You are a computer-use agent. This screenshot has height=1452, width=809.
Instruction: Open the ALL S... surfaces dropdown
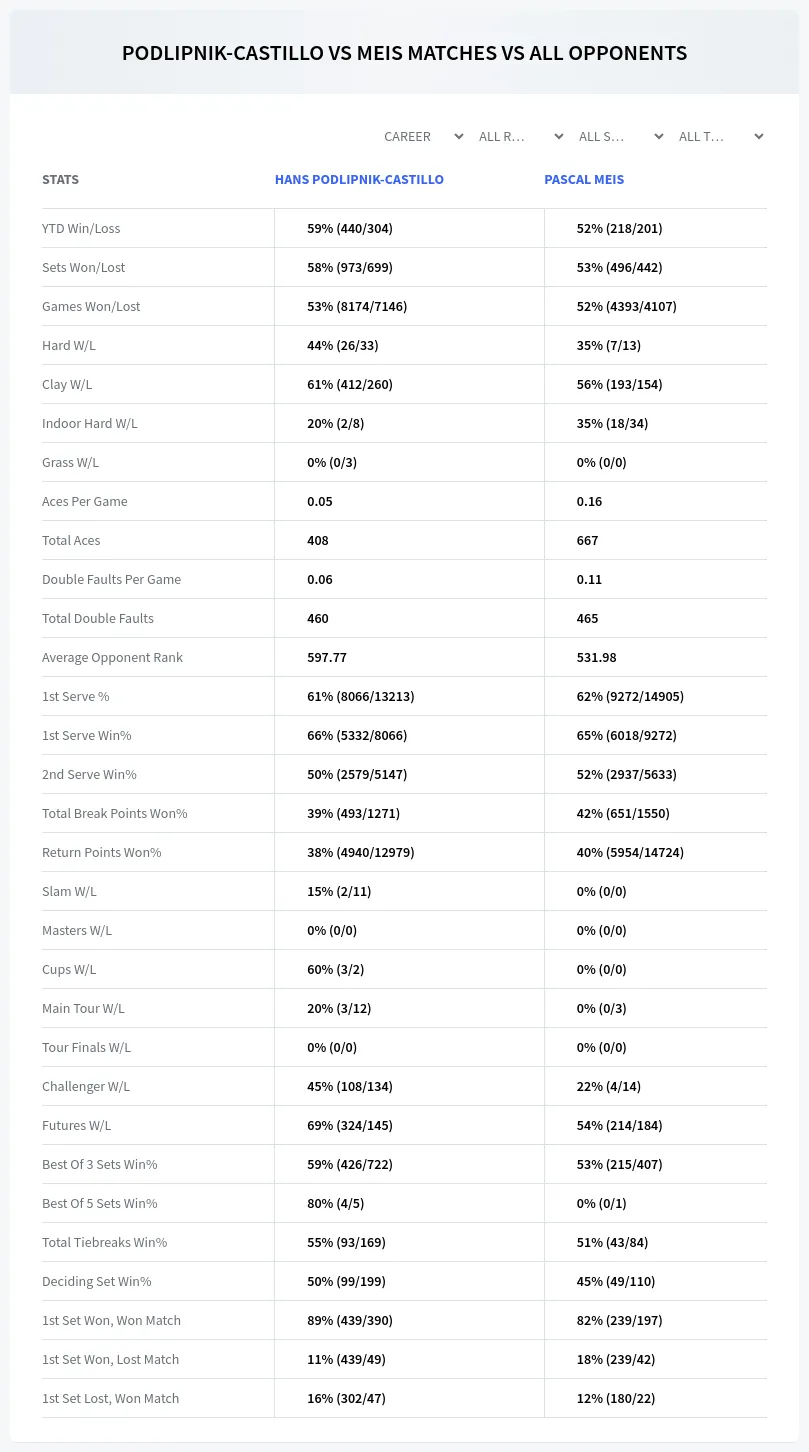(620, 136)
